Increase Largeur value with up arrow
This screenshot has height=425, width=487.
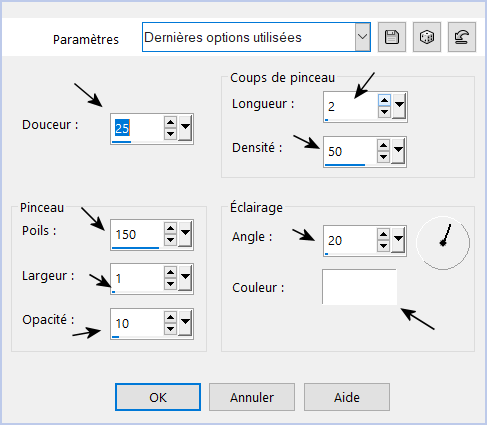pyautogui.click(x=170, y=273)
